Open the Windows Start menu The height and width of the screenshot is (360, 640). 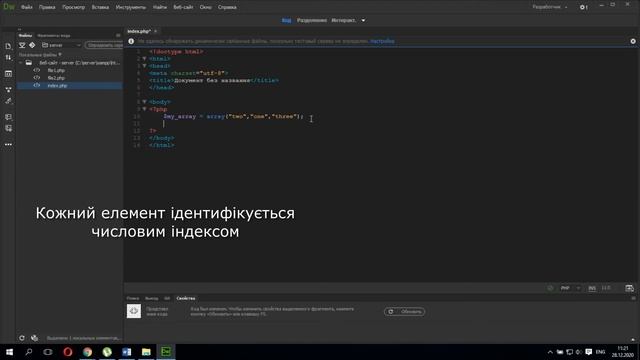(x=9, y=352)
